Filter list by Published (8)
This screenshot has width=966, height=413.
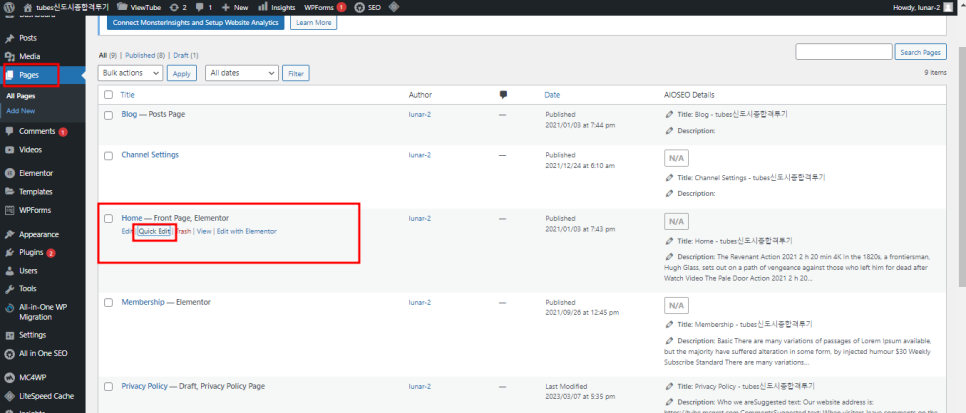pyautogui.click(x=145, y=55)
